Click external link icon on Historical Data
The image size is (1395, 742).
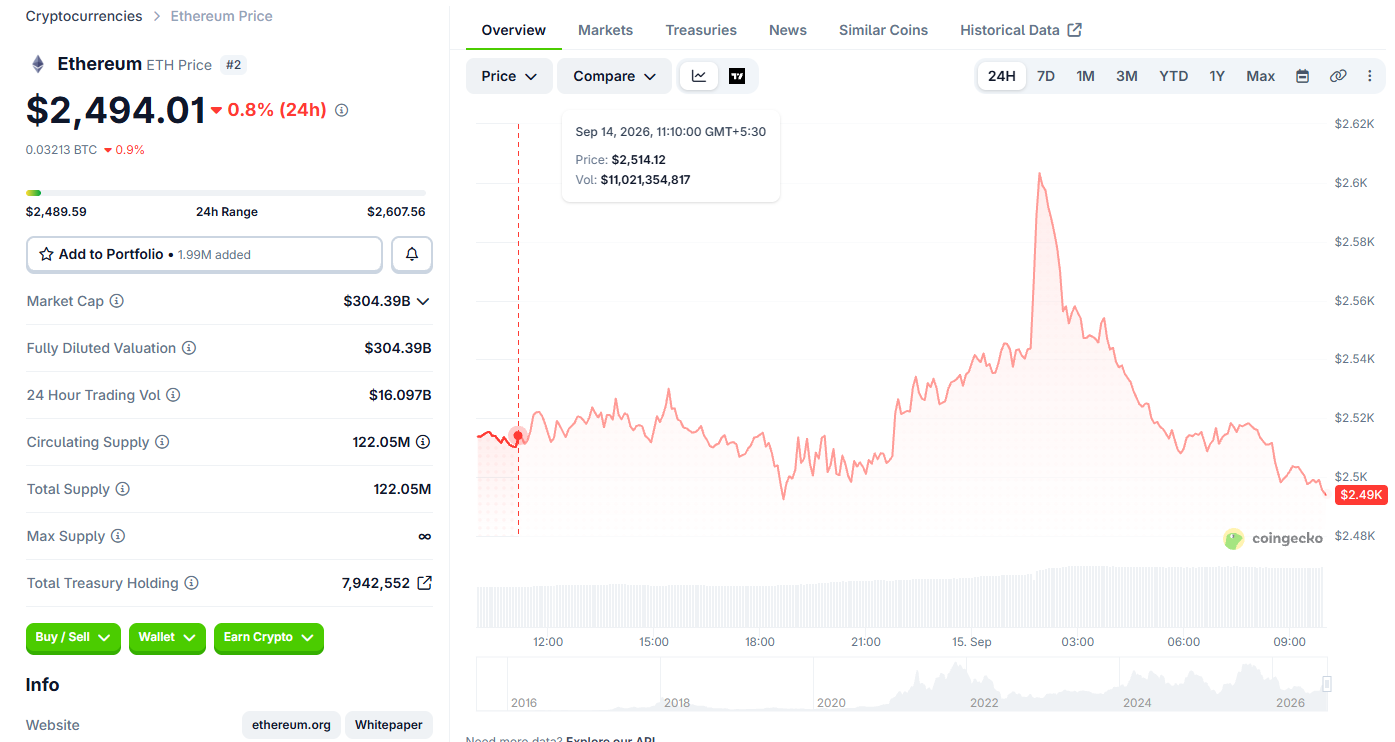[1075, 30]
